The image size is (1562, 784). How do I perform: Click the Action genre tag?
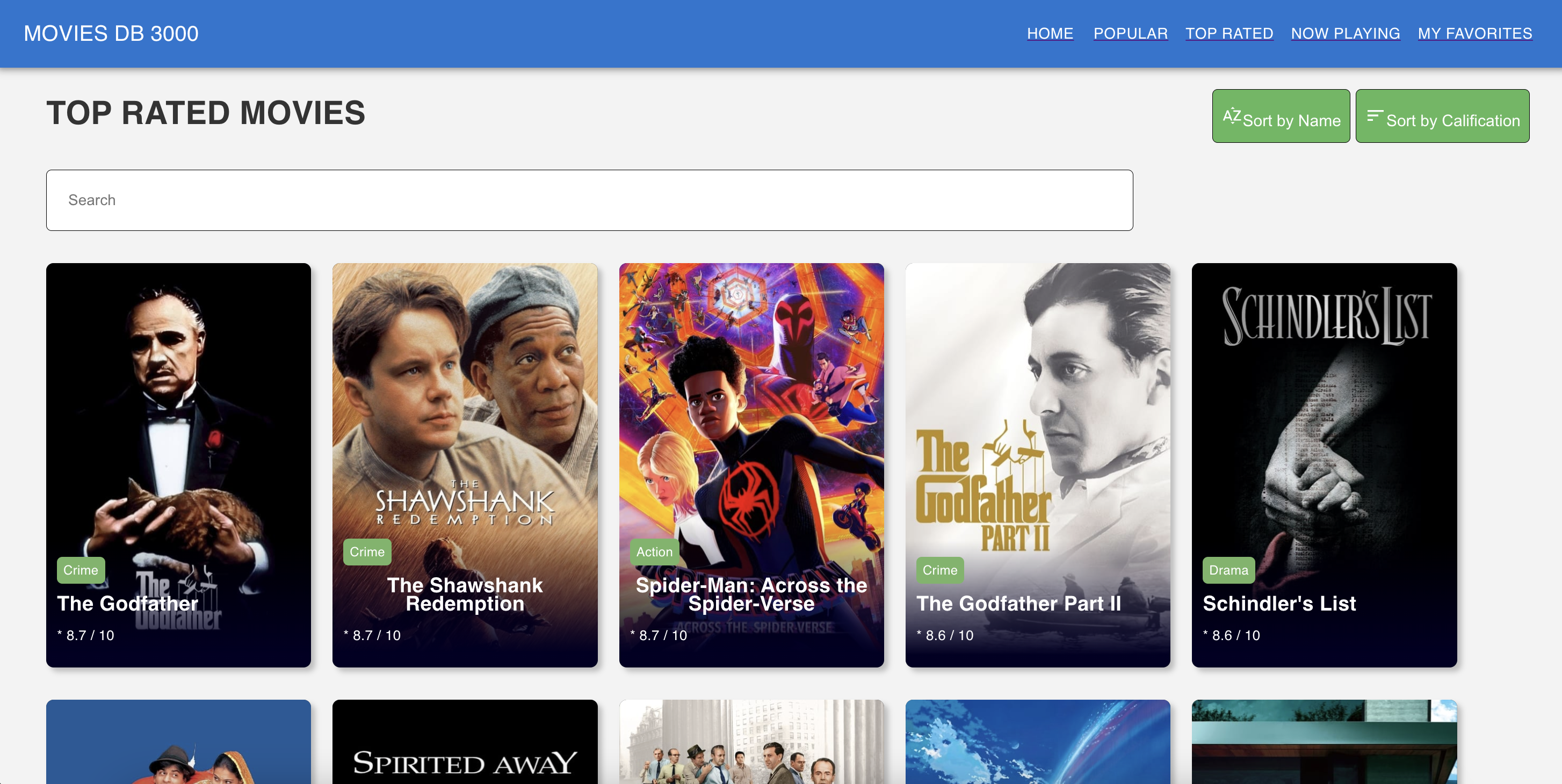(x=654, y=552)
